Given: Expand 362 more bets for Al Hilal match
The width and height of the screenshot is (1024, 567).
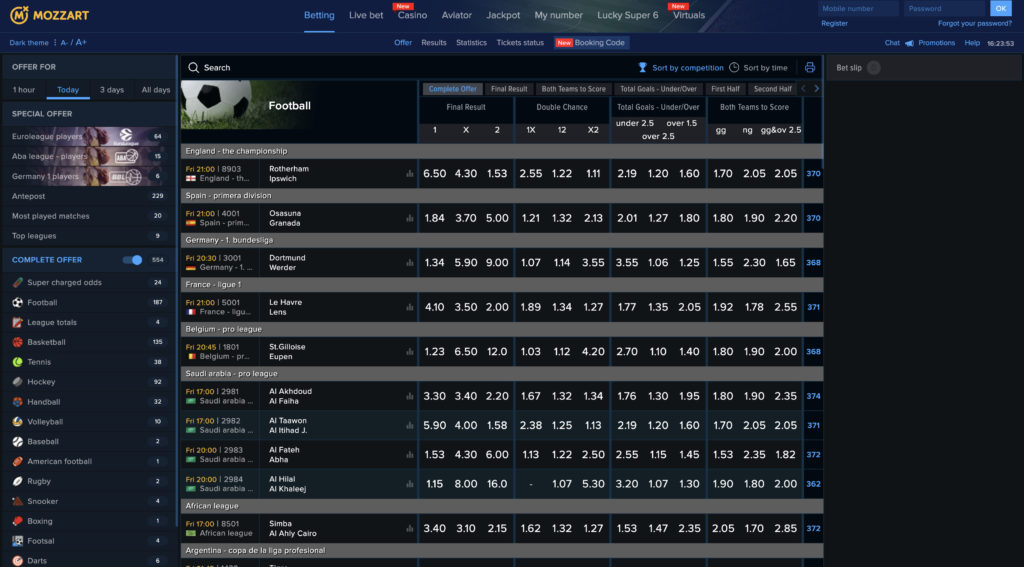Looking at the screenshot, I should tap(813, 484).
